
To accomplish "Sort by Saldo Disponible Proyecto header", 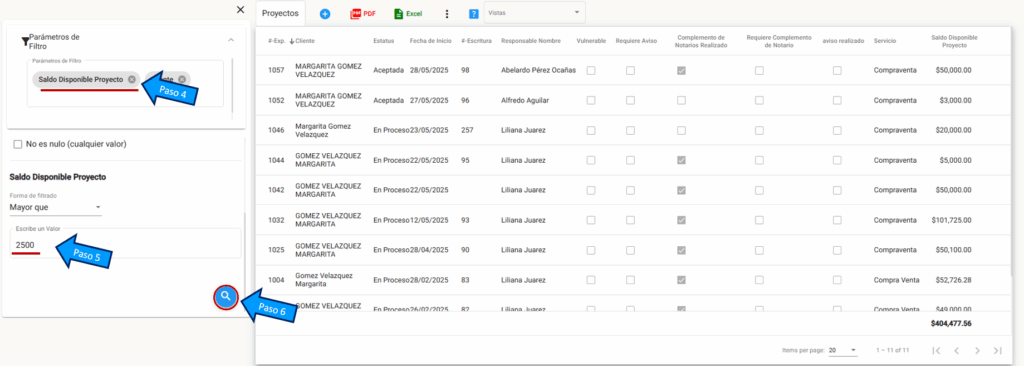I will click(x=953, y=41).
